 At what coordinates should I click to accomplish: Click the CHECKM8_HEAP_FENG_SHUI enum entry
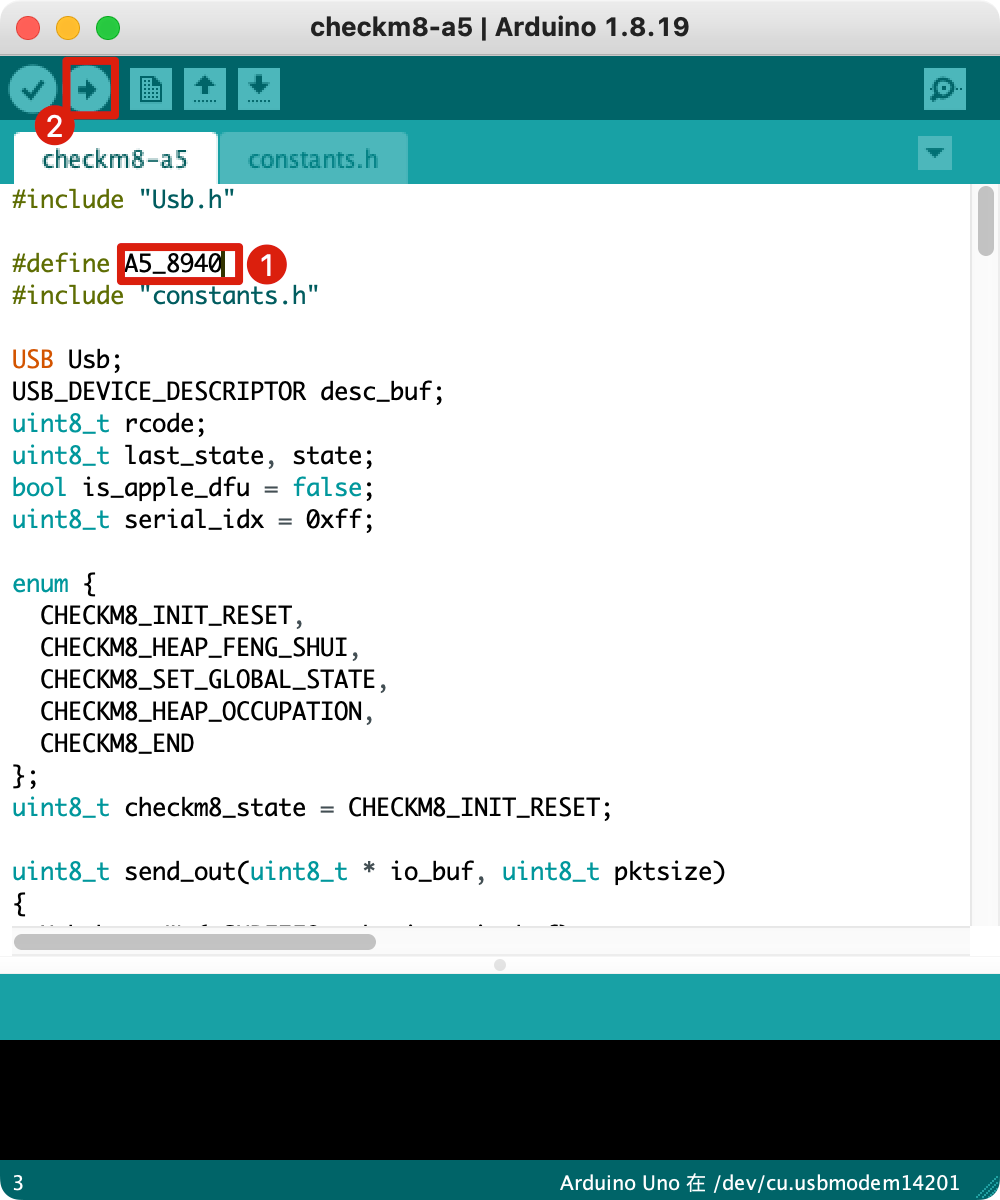click(x=200, y=648)
